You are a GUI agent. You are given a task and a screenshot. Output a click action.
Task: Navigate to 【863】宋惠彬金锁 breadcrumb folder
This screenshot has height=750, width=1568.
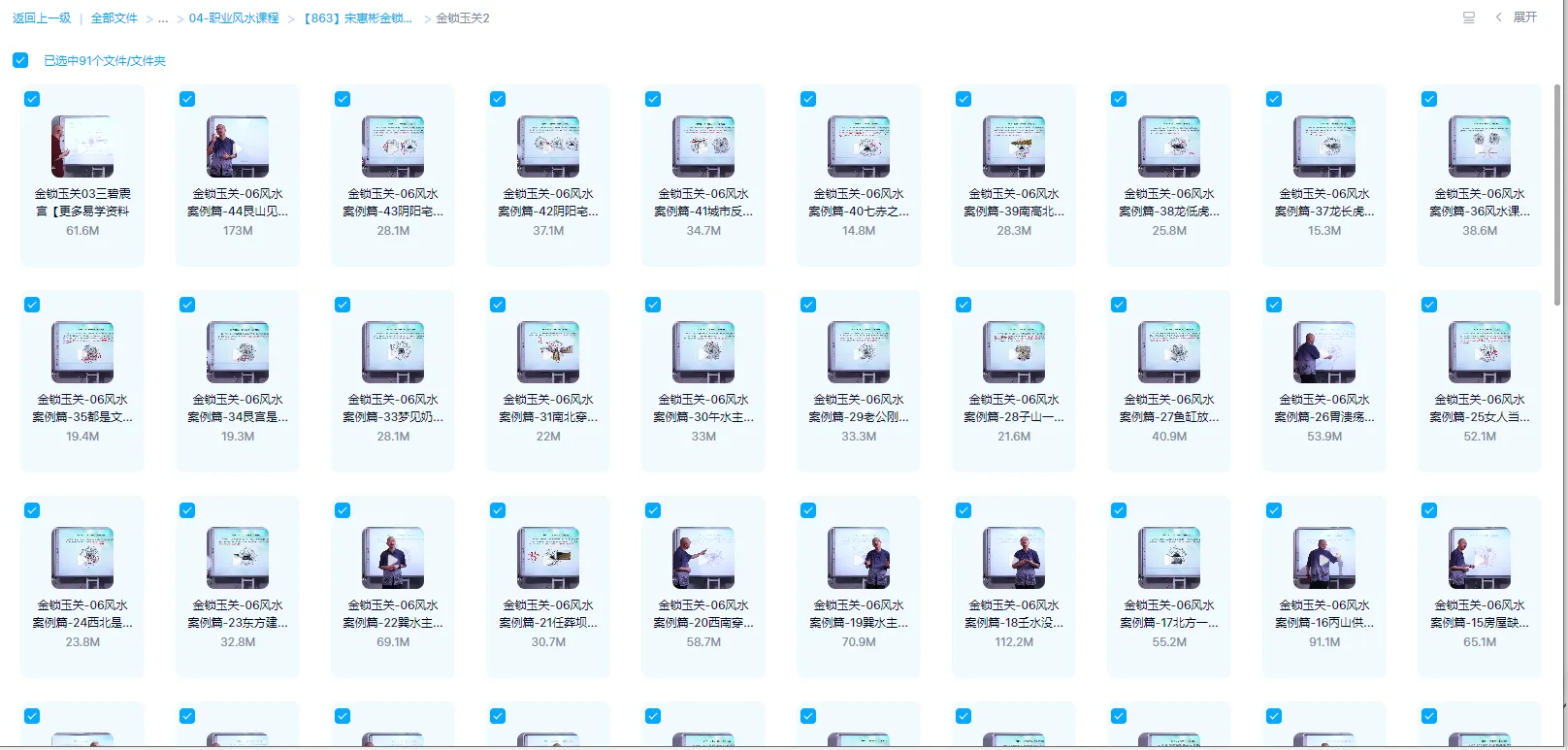coord(357,18)
